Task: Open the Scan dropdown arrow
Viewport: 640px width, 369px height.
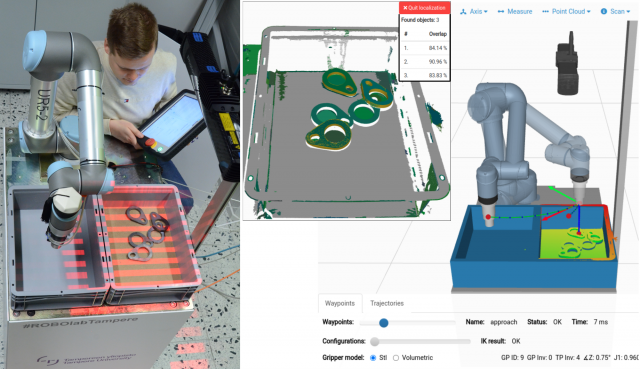Action: pos(628,12)
